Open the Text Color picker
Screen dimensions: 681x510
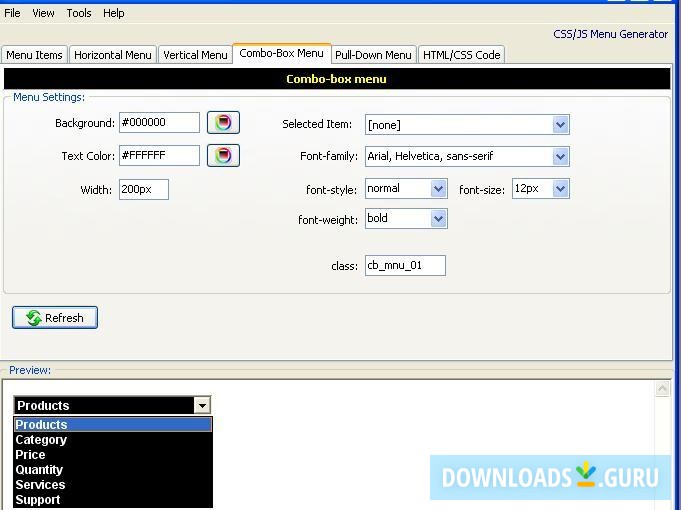[223, 156]
